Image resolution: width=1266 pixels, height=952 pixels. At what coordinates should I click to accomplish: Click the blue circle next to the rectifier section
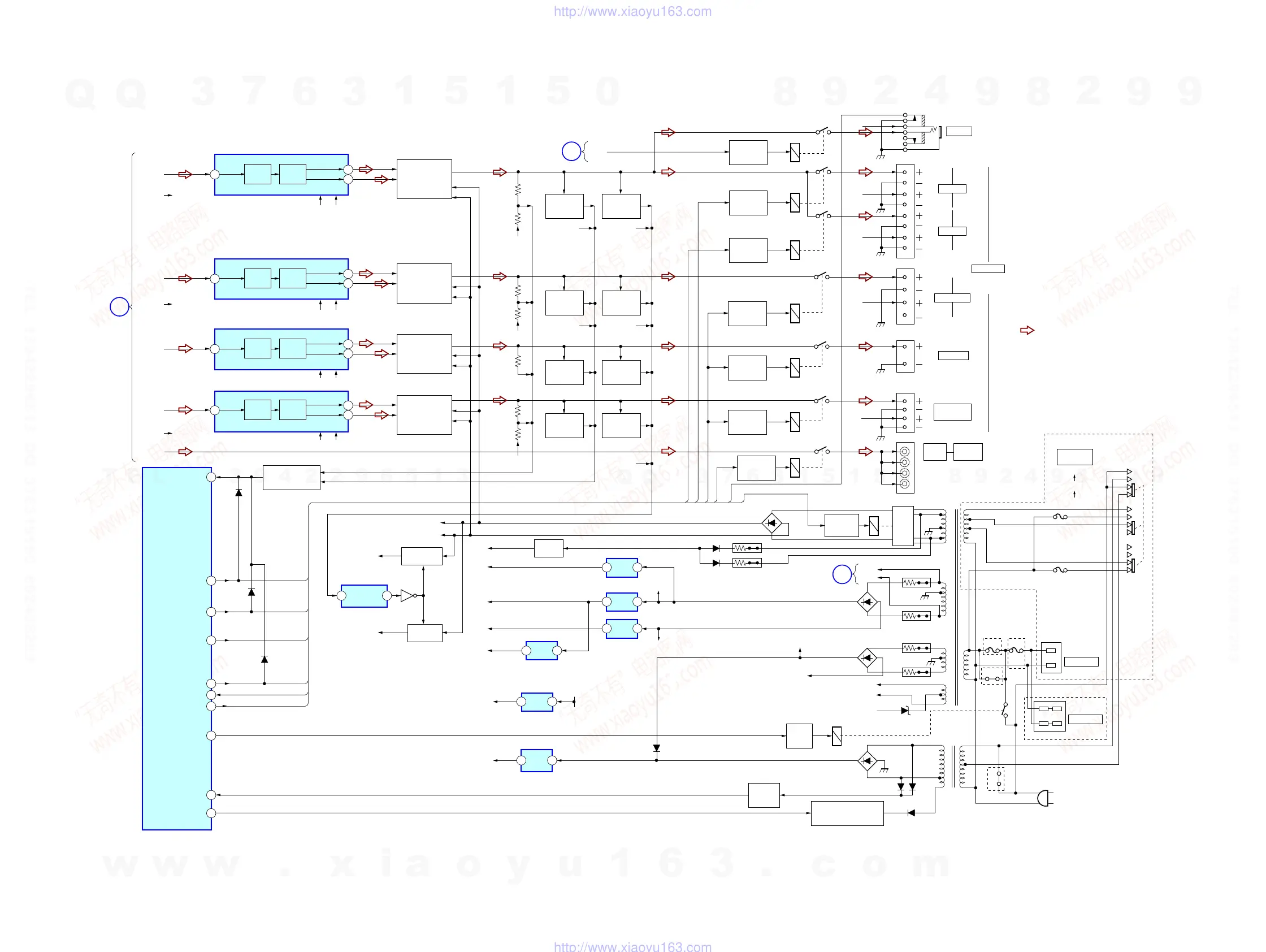(842, 574)
